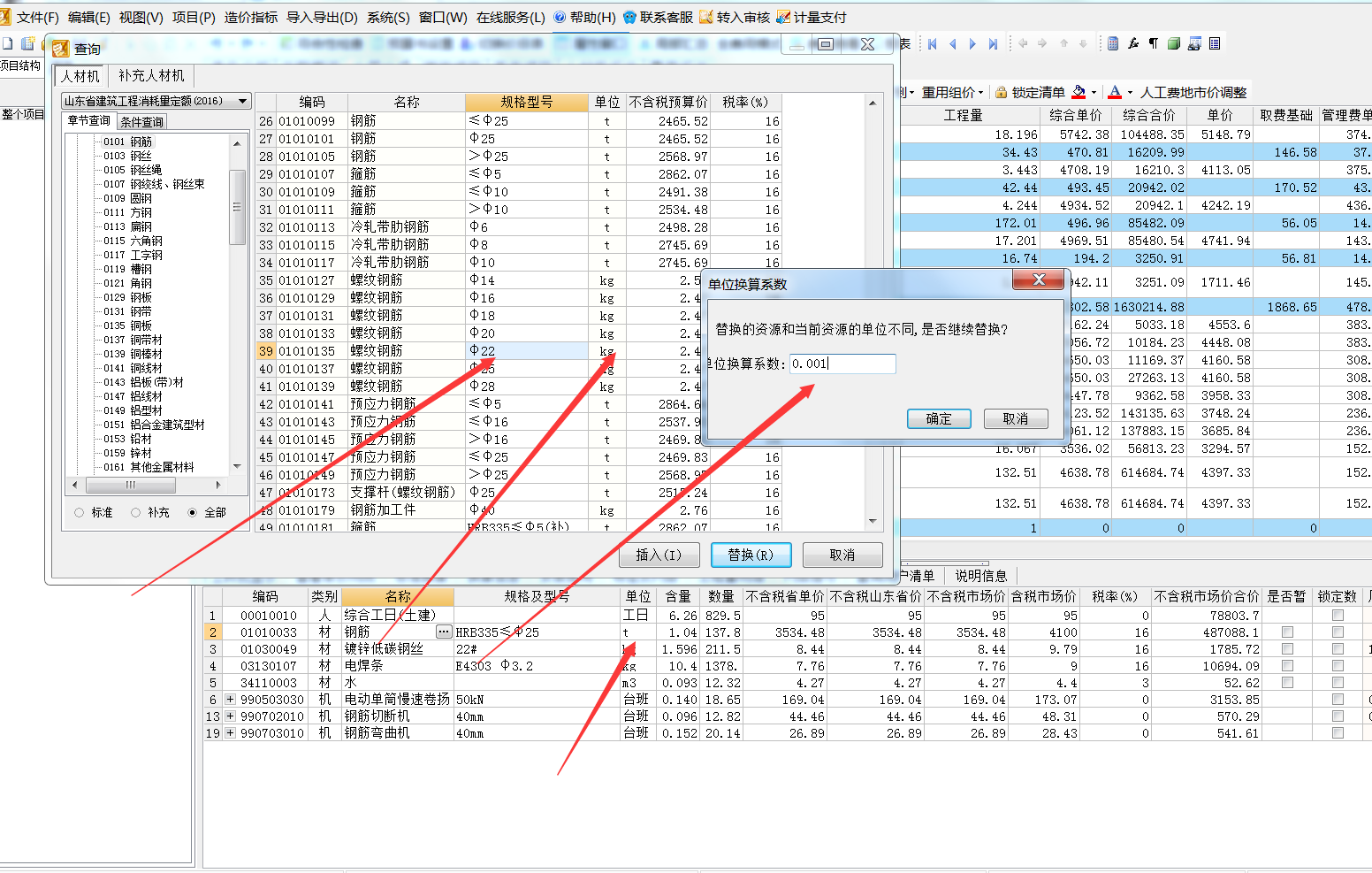Select the 补充 radio button
The height and width of the screenshot is (873, 1372).
tap(135, 512)
